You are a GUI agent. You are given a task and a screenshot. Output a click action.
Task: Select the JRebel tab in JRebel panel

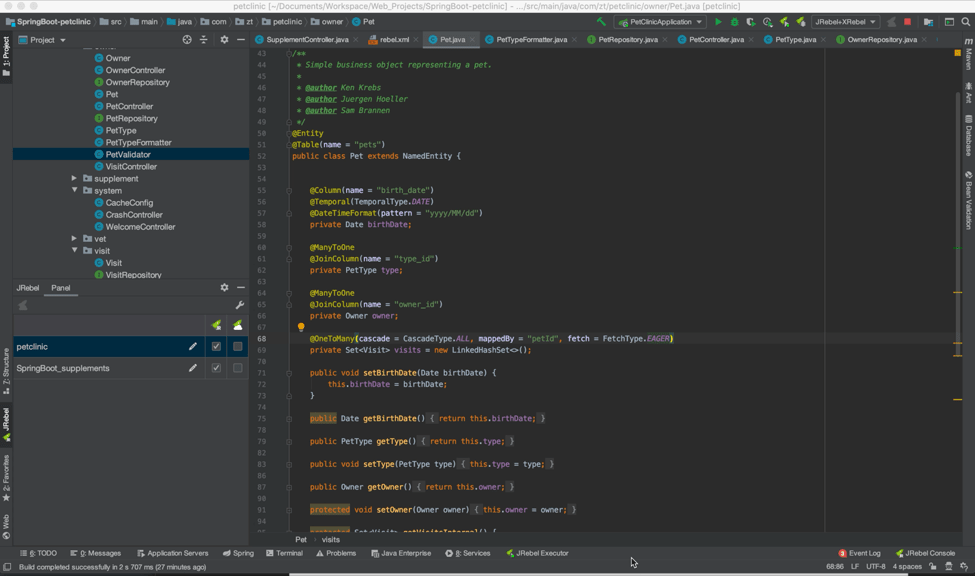(27, 288)
